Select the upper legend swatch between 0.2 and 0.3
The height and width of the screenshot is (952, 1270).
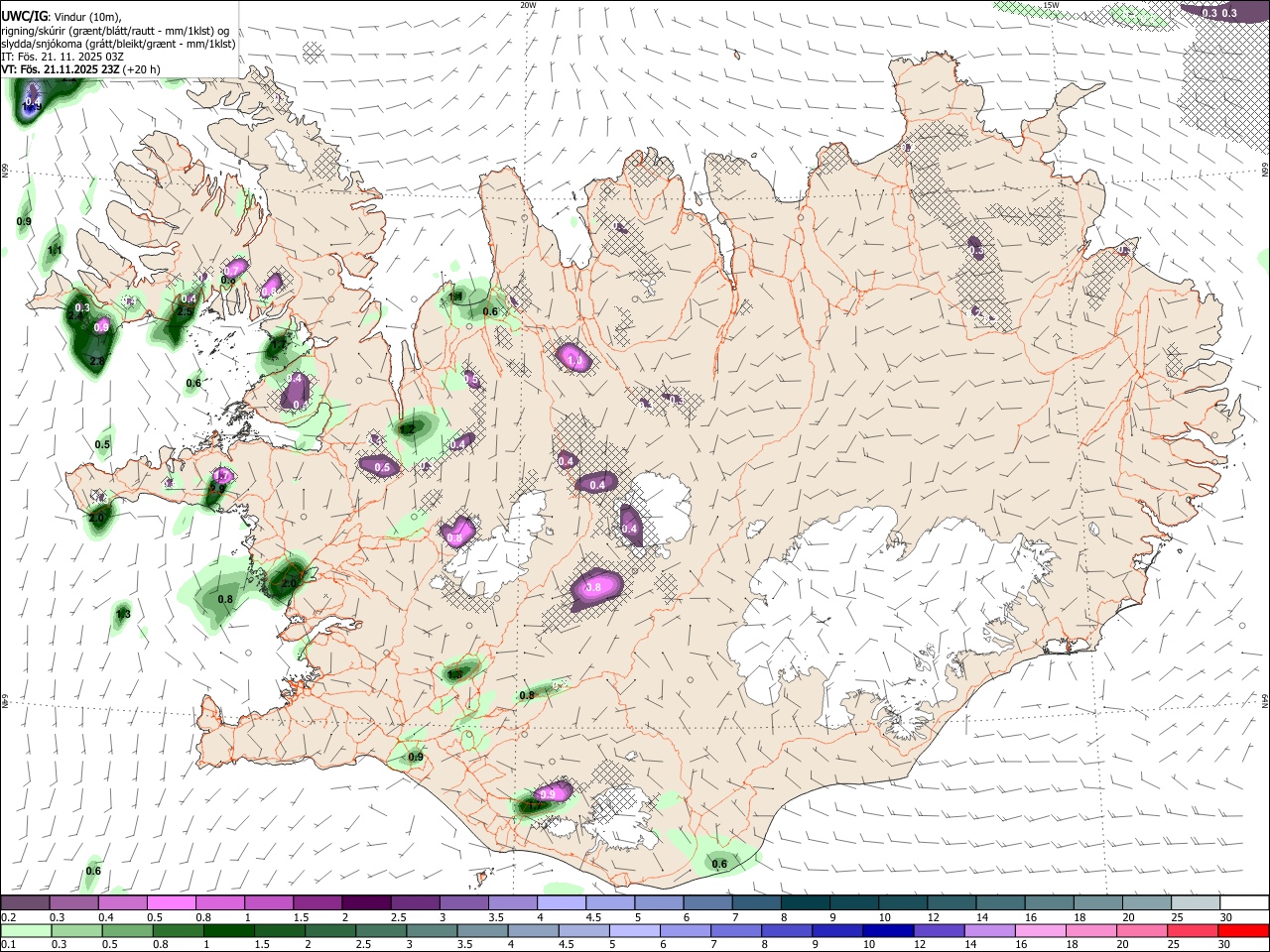click(x=24, y=902)
